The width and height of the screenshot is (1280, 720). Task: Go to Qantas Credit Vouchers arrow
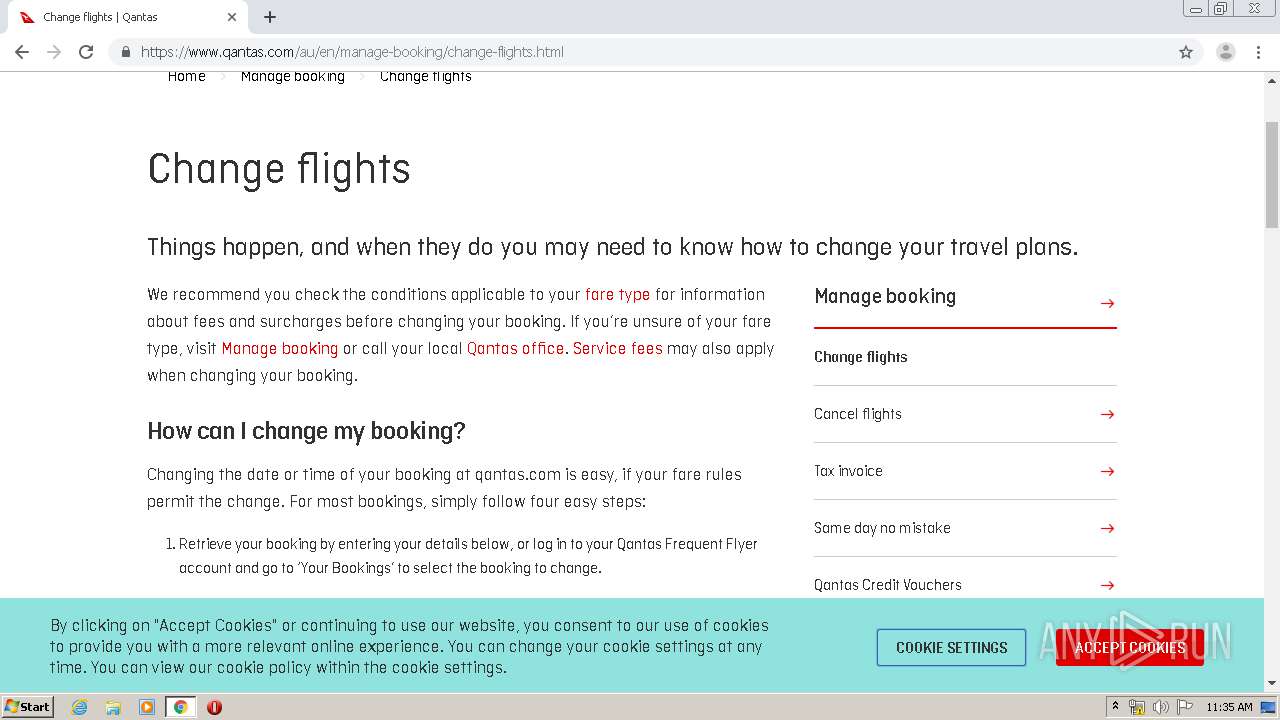click(x=1107, y=585)
